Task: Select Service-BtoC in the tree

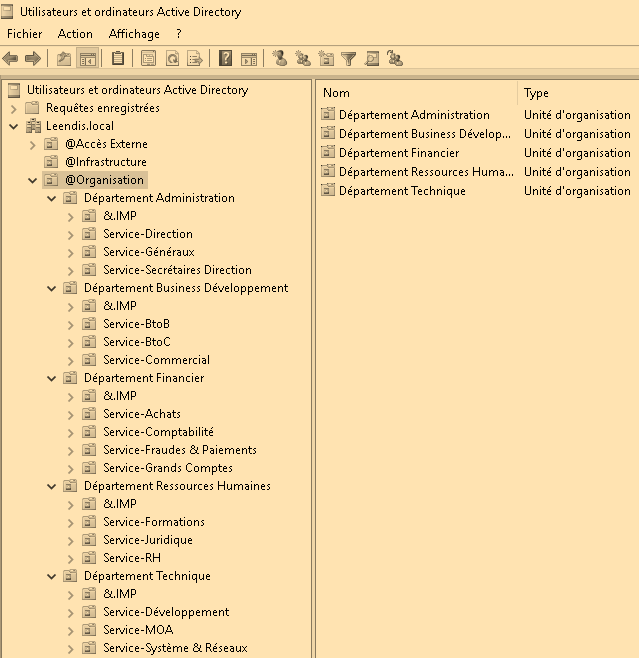Action: coord(137,342)
